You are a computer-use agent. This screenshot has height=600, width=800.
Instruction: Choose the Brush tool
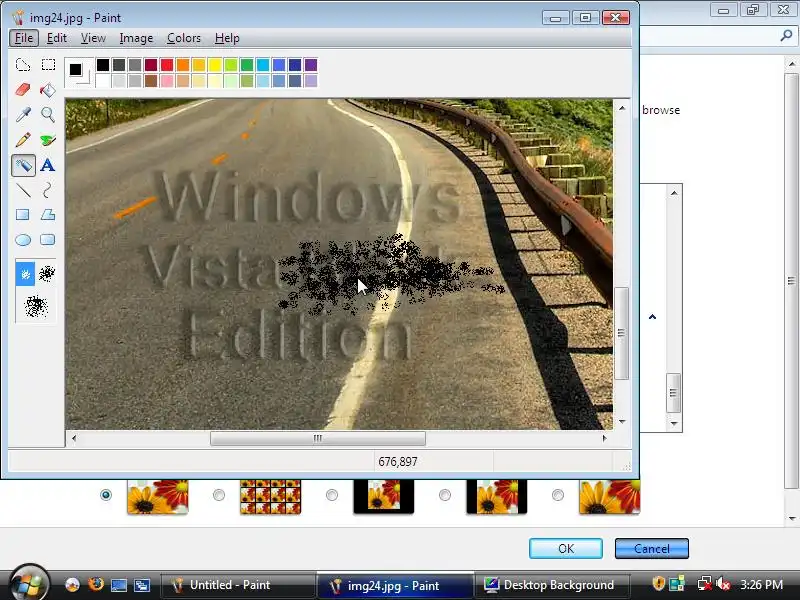(x=48, y=140)
